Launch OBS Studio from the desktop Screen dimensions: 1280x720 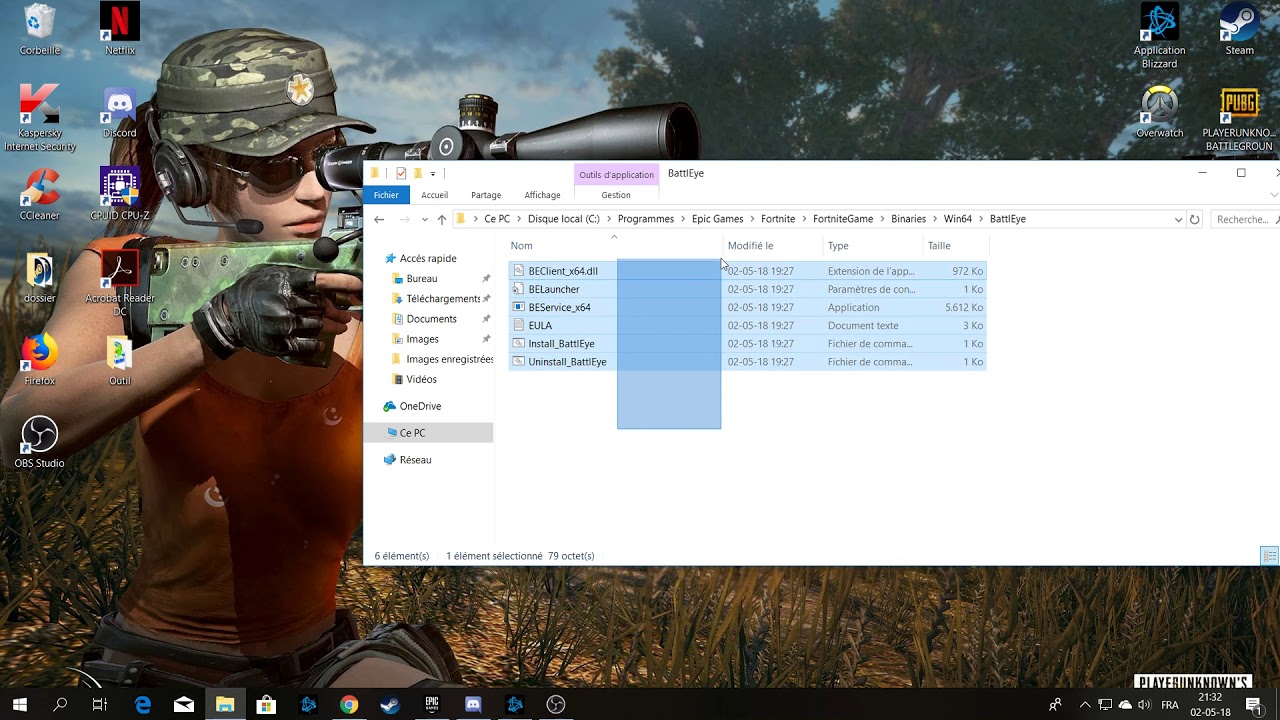40,443
